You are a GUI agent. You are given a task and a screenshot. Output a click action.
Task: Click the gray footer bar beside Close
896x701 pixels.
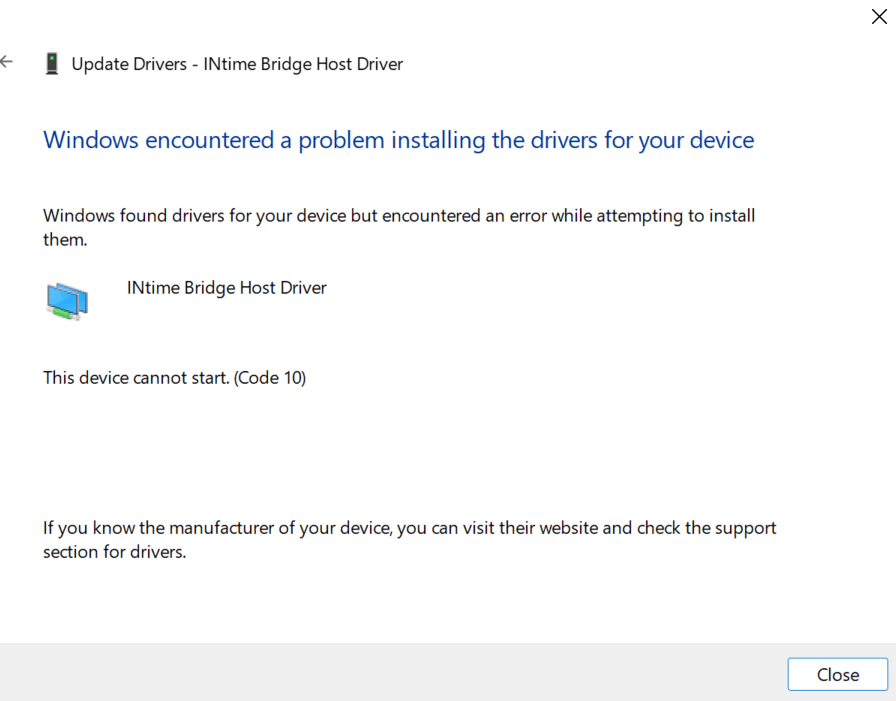(393, 672)
